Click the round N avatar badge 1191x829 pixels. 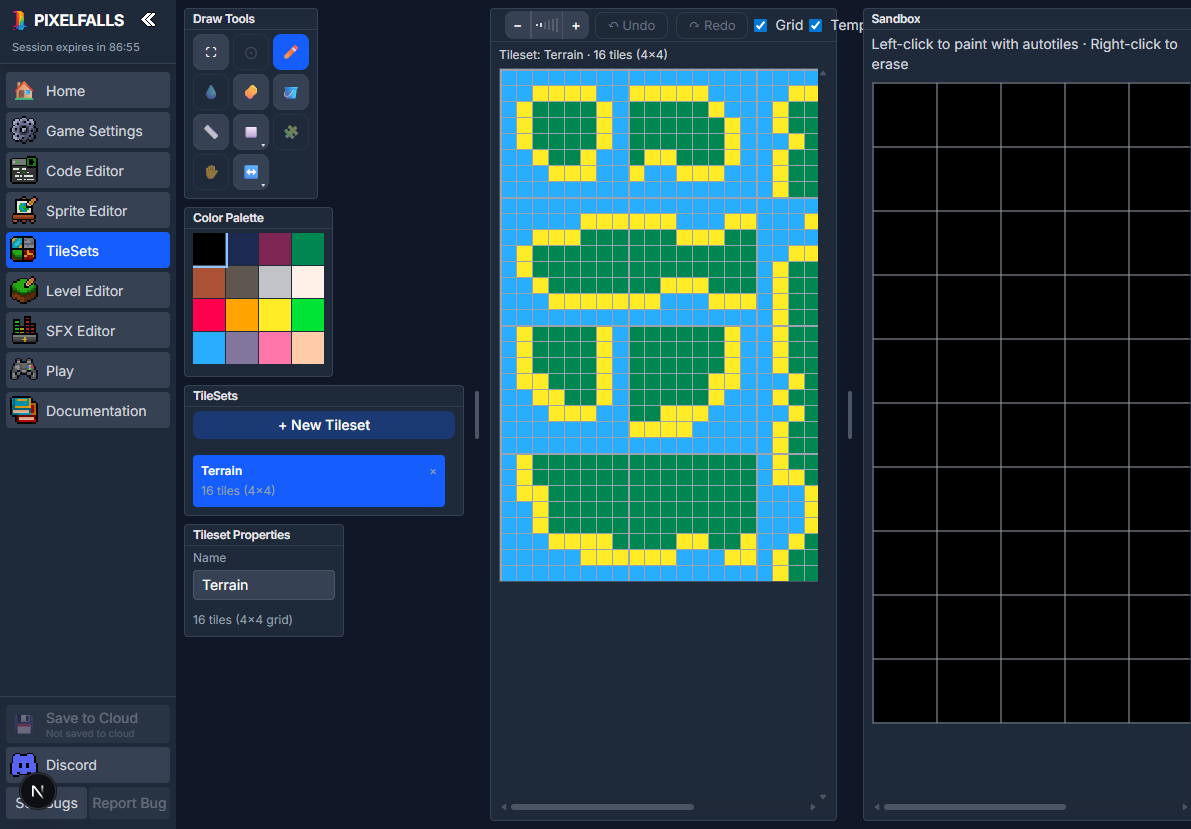point(37,791)
